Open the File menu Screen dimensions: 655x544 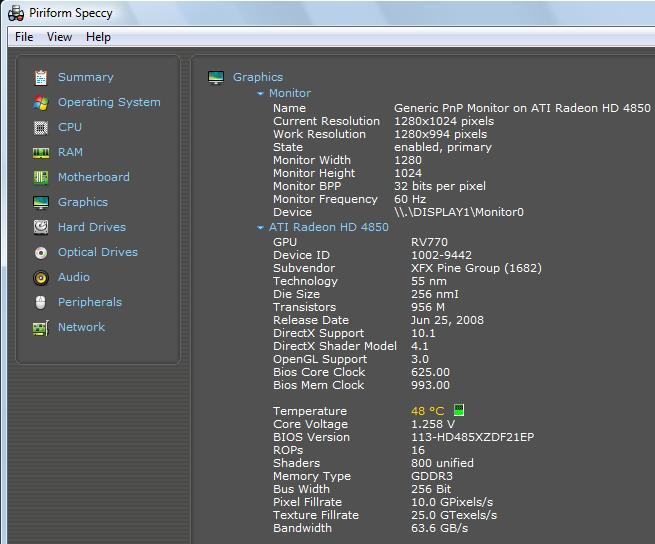(24, 37)
